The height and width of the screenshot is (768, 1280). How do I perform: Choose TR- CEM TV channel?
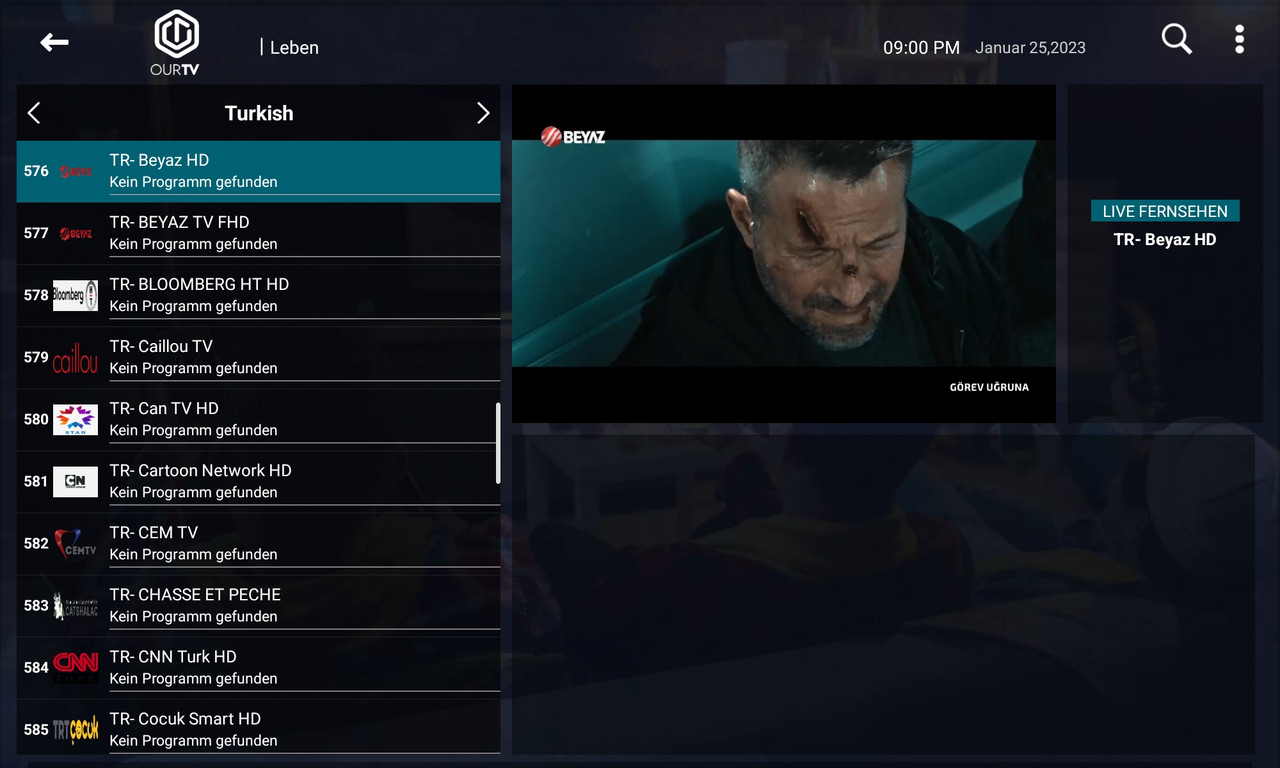[258, 543]
